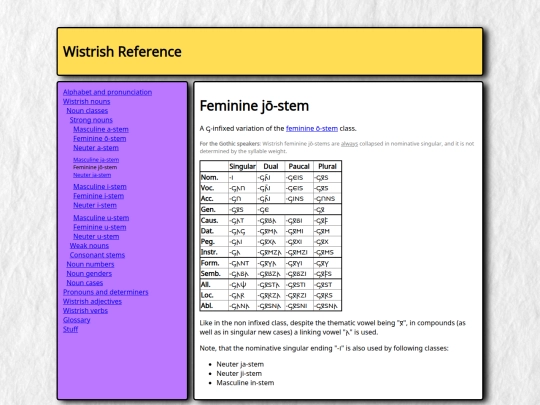Click the Abl. plural table cell
Screen dimensions: 540x405
tap(327, 306)
